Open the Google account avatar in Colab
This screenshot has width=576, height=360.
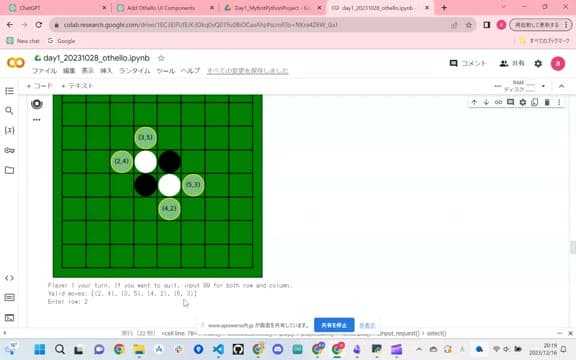tap(558, 64)
